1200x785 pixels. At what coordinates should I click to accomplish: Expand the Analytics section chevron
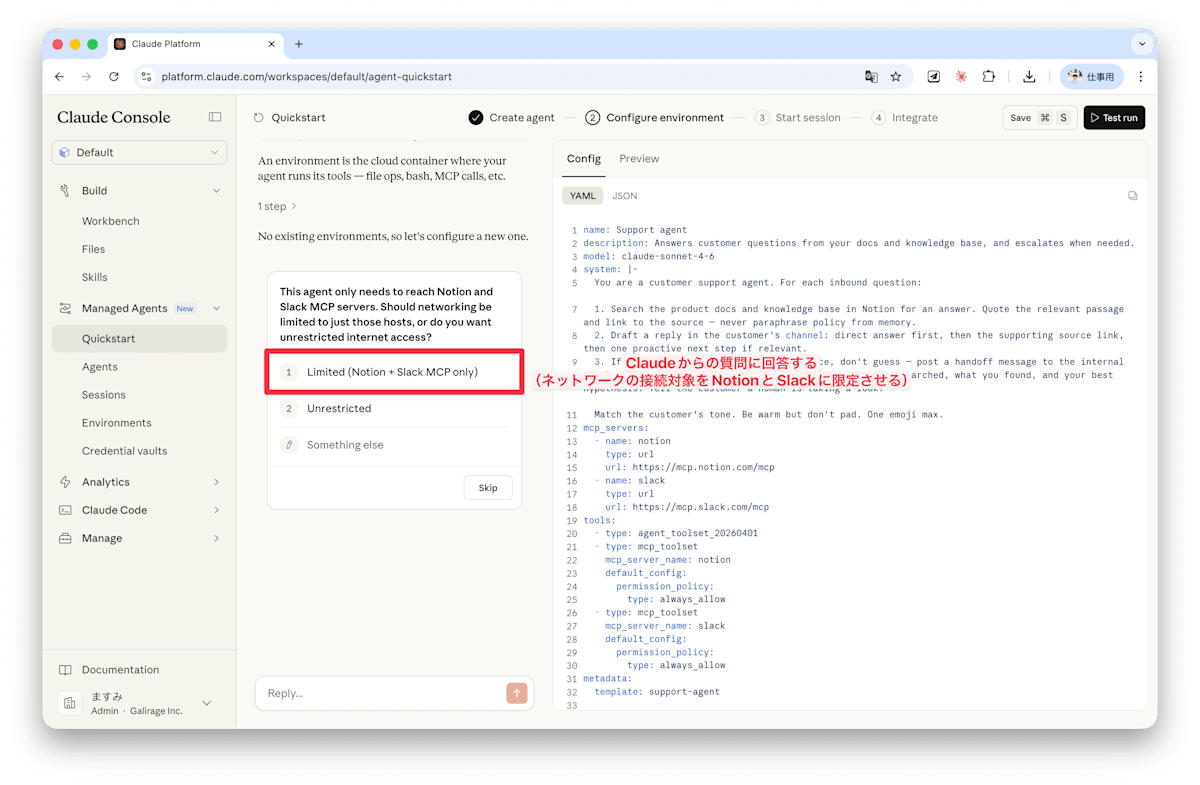[x=216, y=482]
